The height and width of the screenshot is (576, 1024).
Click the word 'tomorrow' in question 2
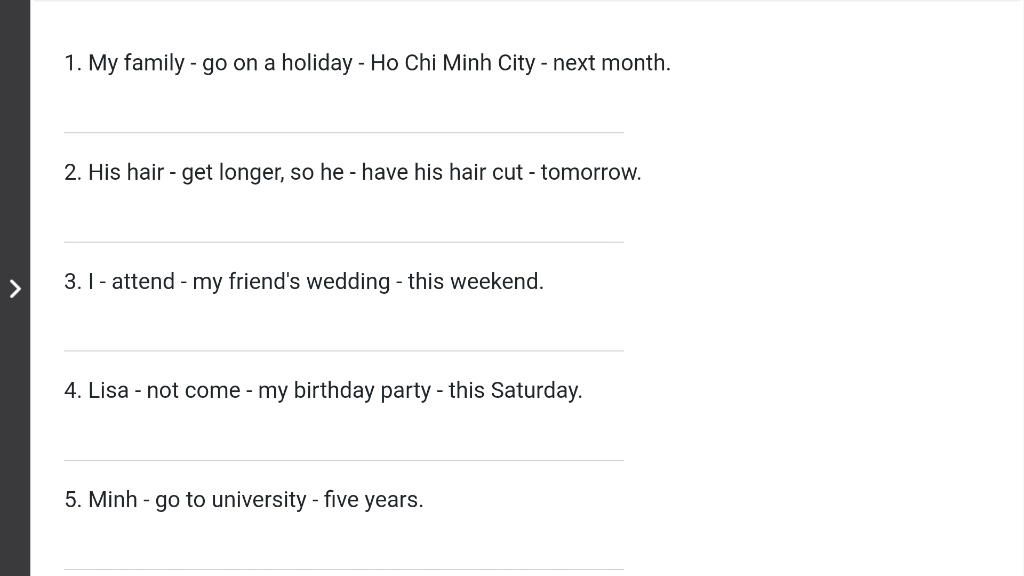coord(590,173)
